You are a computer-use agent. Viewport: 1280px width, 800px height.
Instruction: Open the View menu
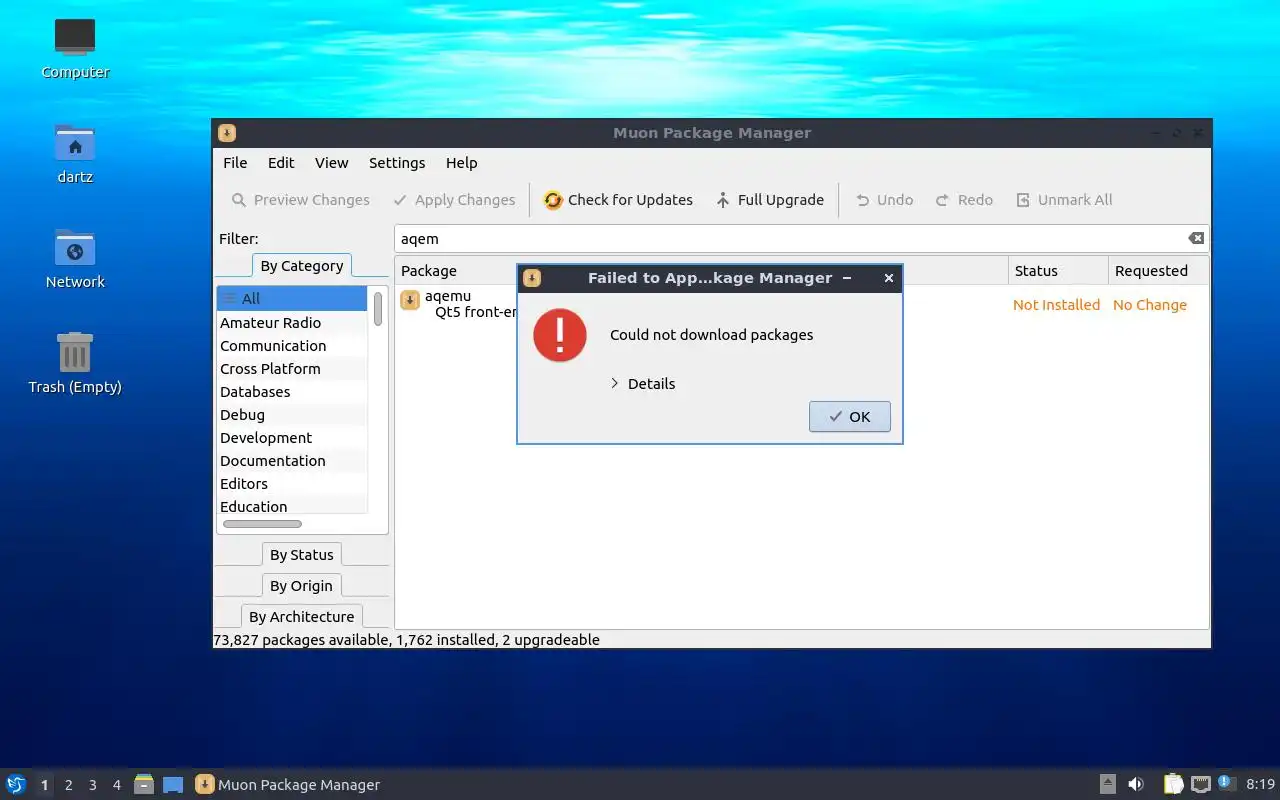click(x=331, y=163)
